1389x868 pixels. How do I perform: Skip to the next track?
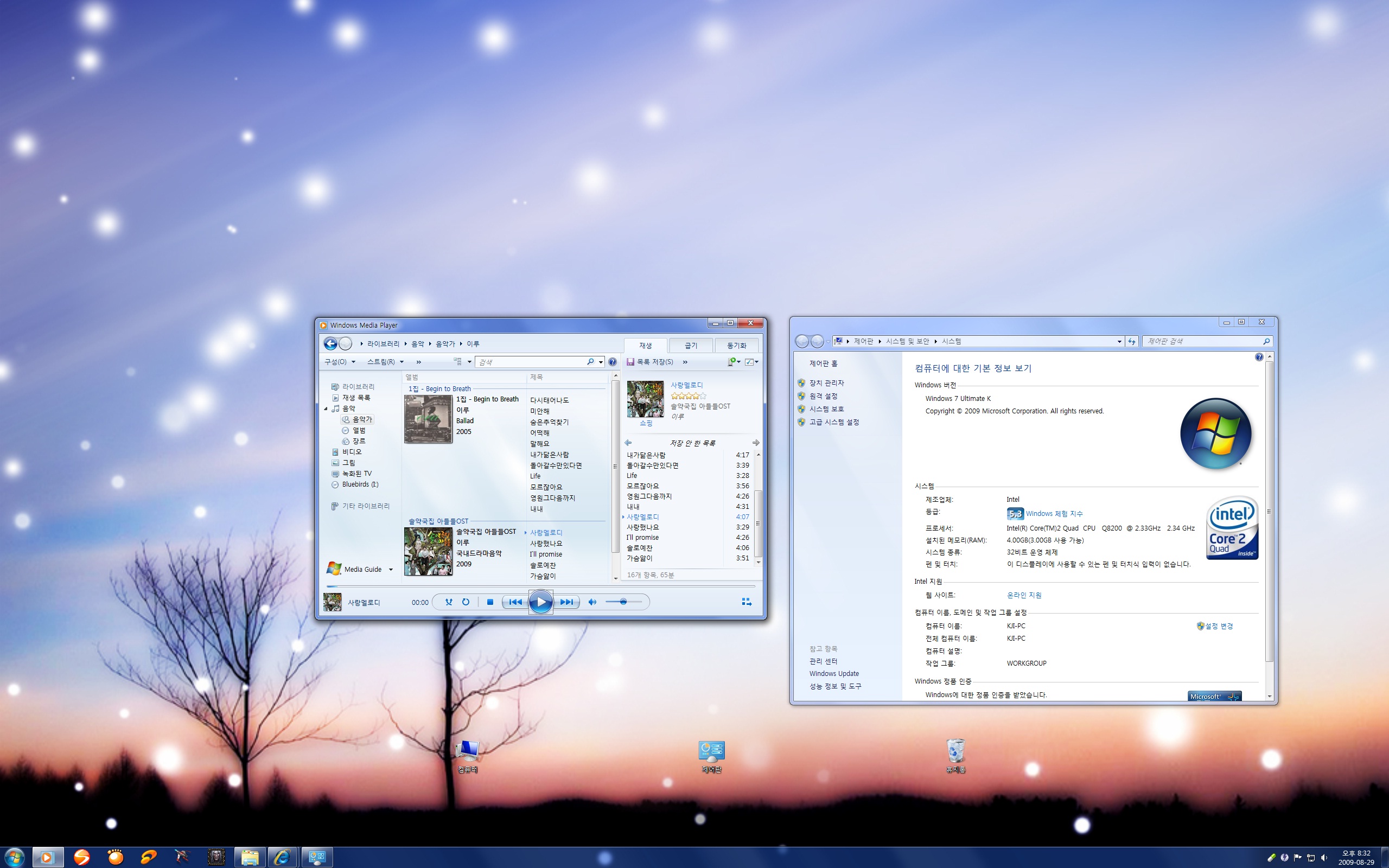pyautogui.click(x=566, y=602)
